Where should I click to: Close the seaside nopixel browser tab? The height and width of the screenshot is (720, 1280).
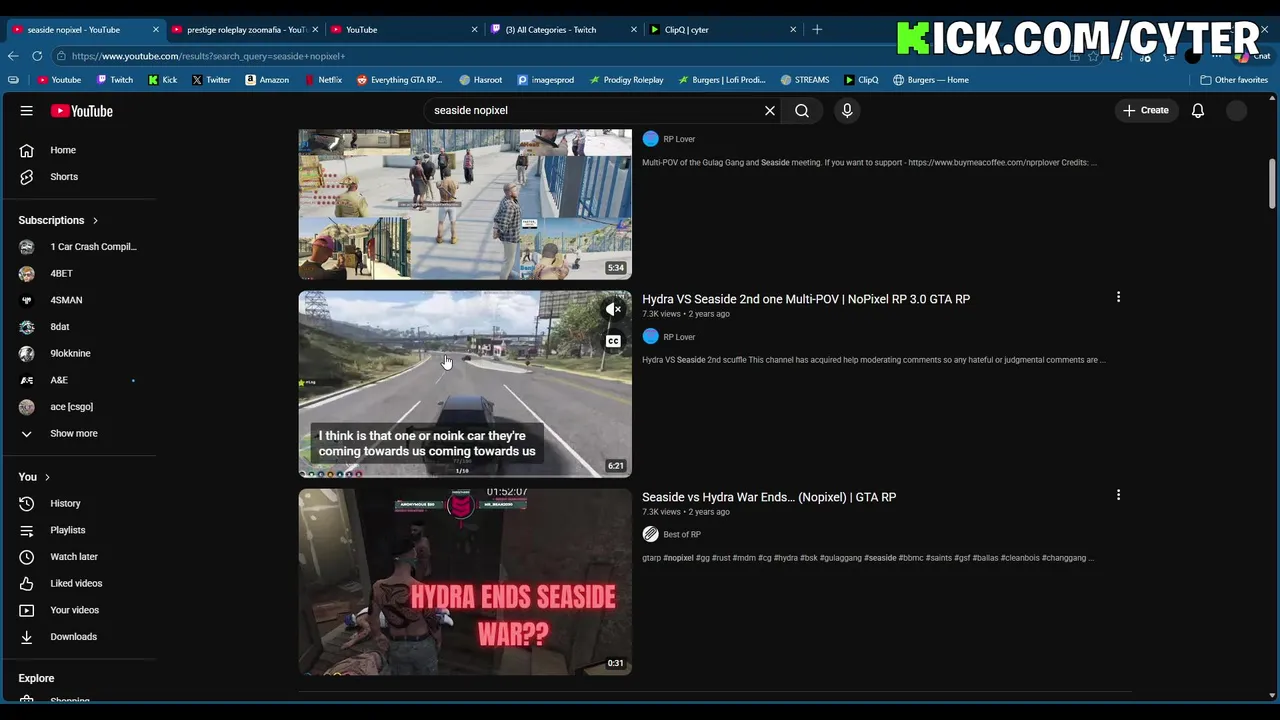[156, 29]
